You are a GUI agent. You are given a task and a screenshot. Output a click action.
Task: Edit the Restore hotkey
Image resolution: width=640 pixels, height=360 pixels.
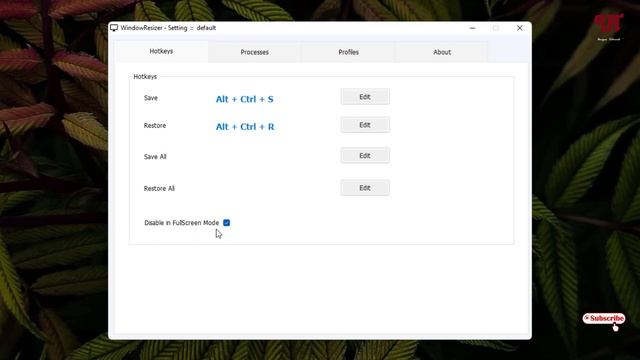click(x=365, y=125)
